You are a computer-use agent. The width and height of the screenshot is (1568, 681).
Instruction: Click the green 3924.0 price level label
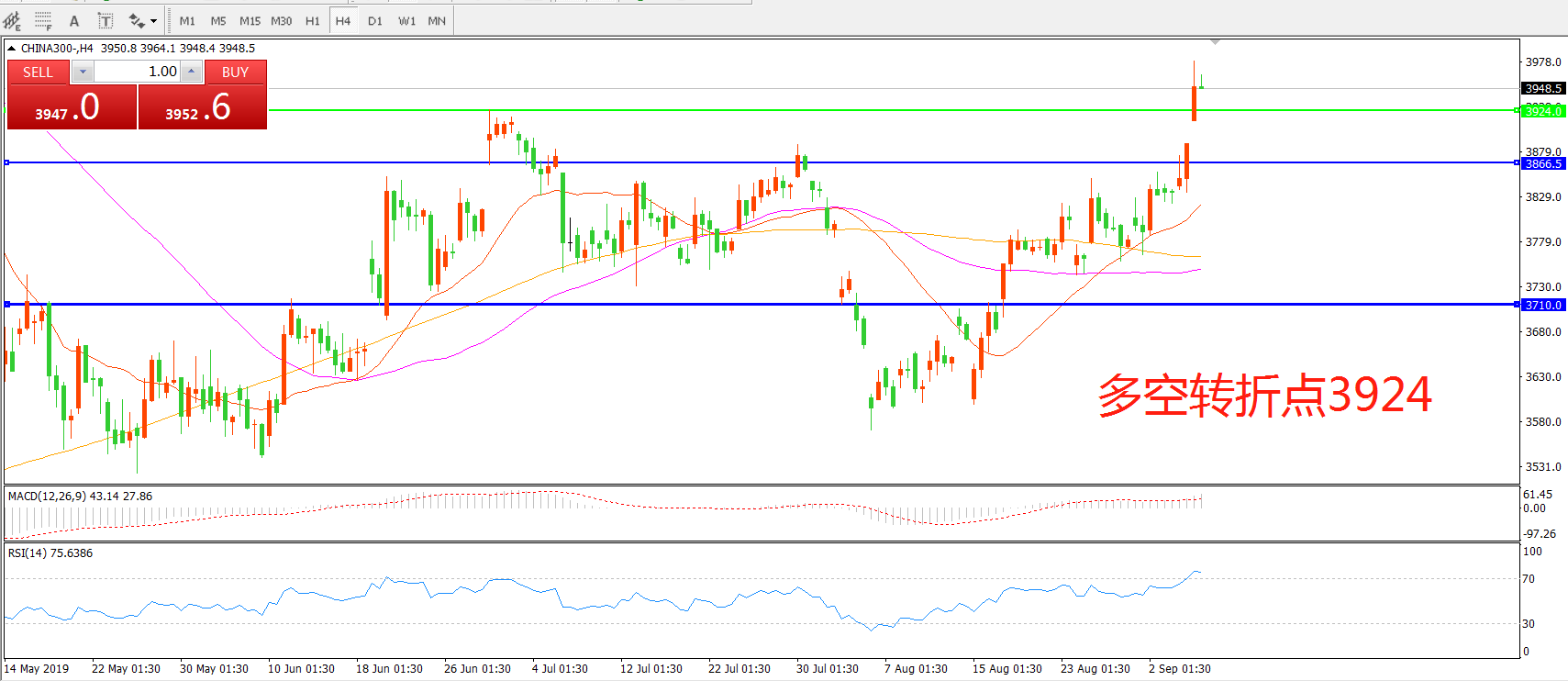coord(1542,111)
